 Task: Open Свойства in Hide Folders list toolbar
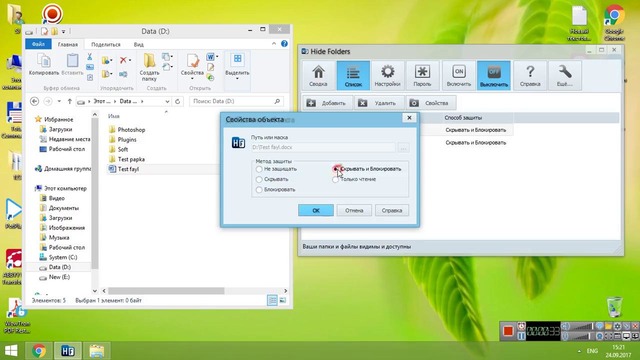pyautogui.click(x=430, y=103)
